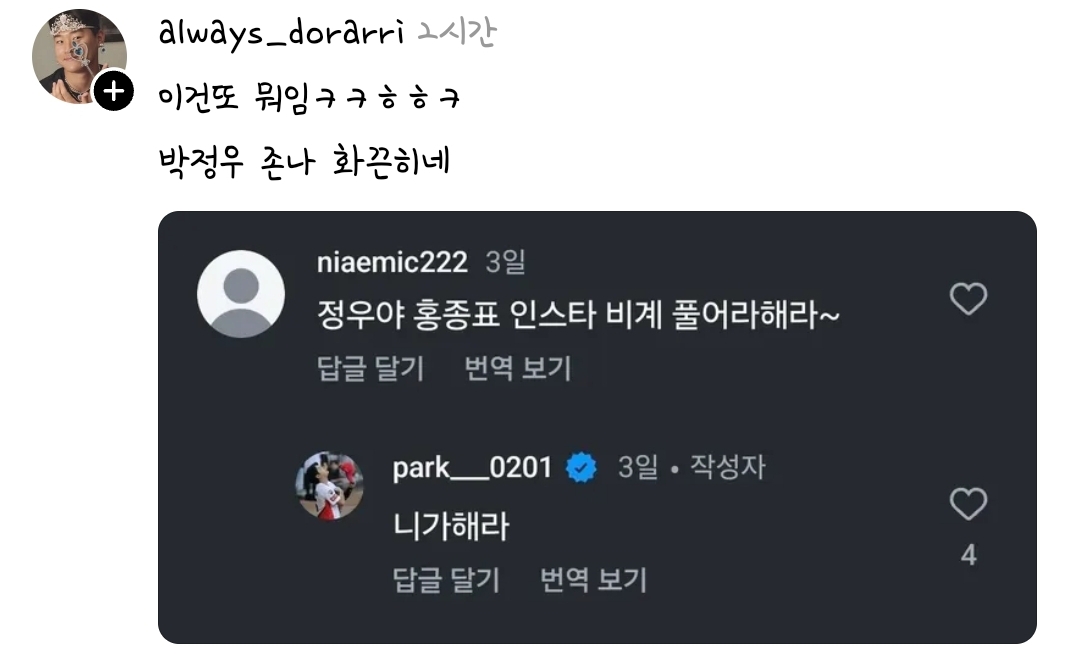Open always_dorarri's profile picture
The height and width of the screenshot is (654, 1080).
(x=79, y=56)
